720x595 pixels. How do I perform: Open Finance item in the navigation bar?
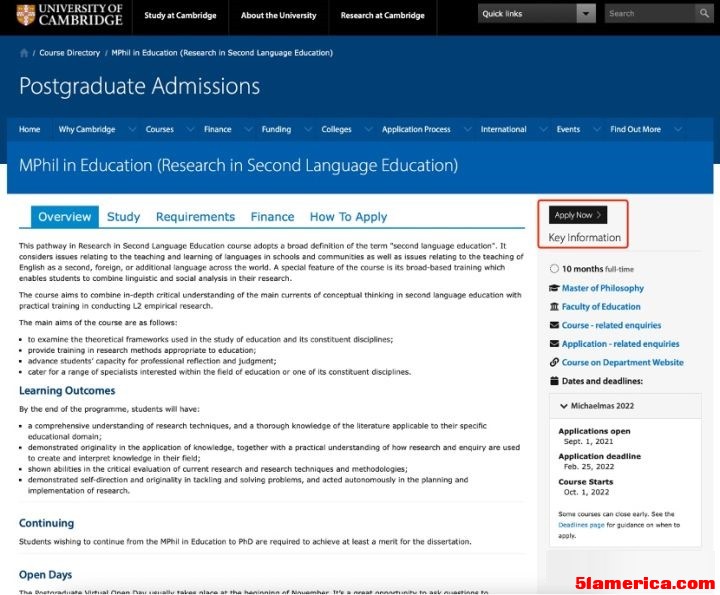click(x=218, y=129)
